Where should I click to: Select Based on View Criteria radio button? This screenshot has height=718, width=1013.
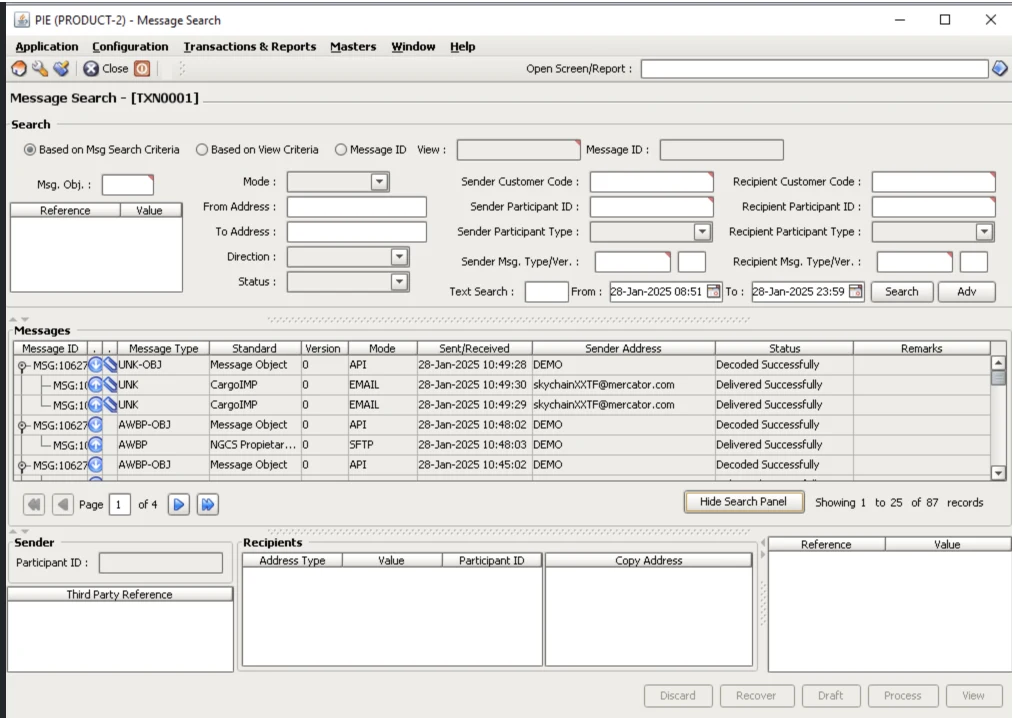[x=202, y=149]
